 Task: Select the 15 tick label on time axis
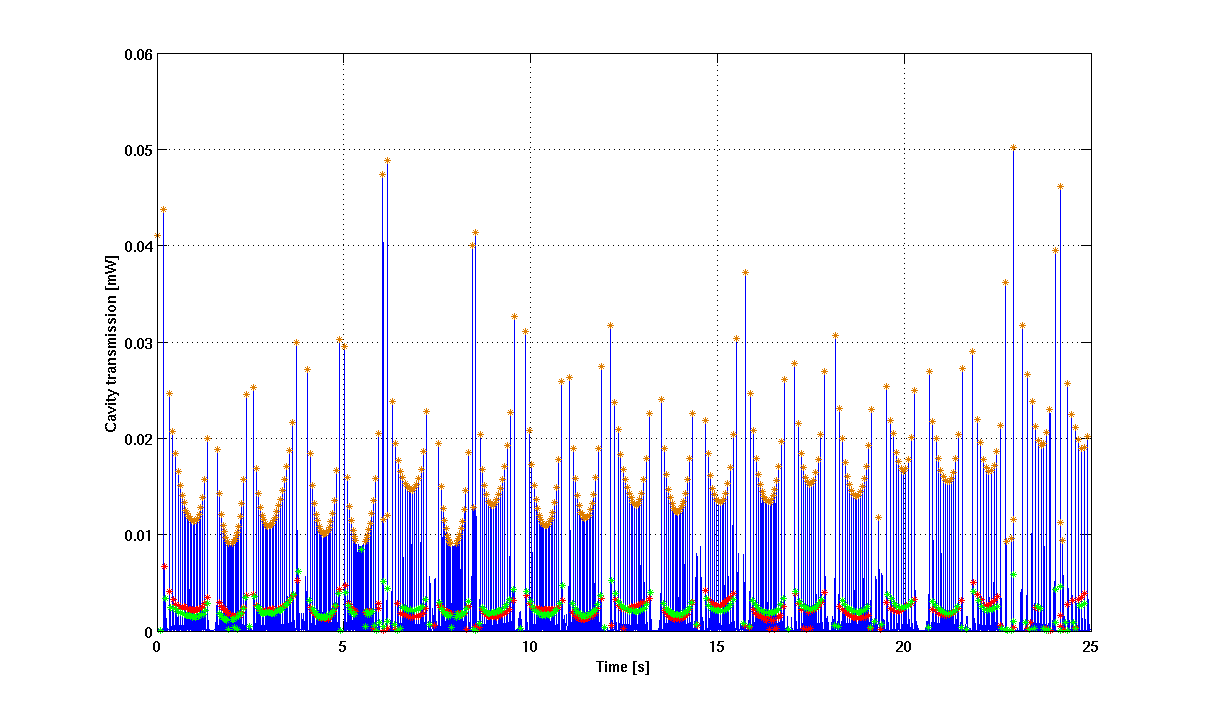[x=717, y=646]
